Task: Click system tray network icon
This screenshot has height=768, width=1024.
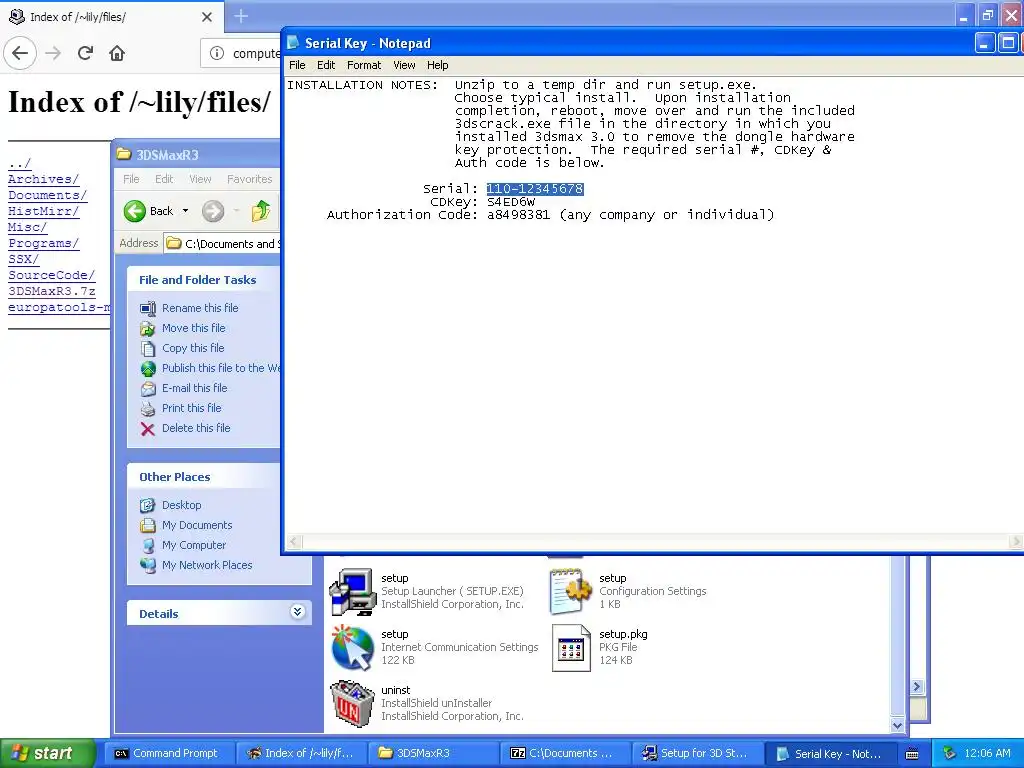Action: coord(950,754)
